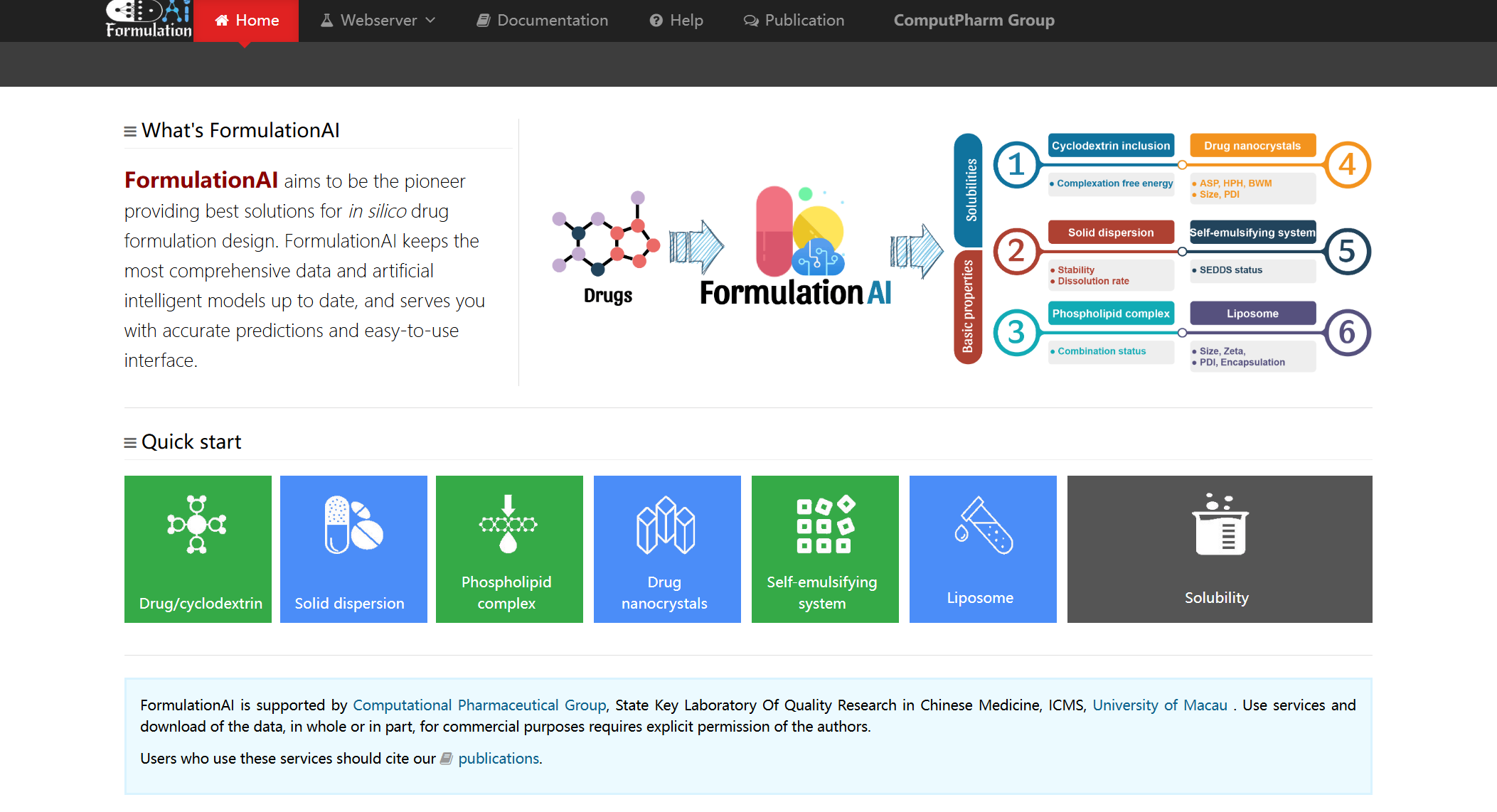This screenshot has width=1497, height=812.
Task: Click the Self-emulsifying system dark label
Action: 1252,233
